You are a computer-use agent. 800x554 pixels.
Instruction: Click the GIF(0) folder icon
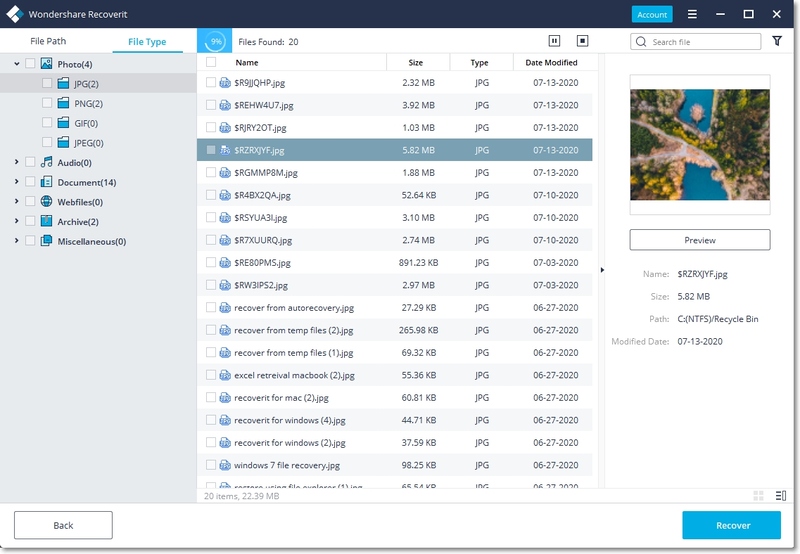tap(63, 123)
